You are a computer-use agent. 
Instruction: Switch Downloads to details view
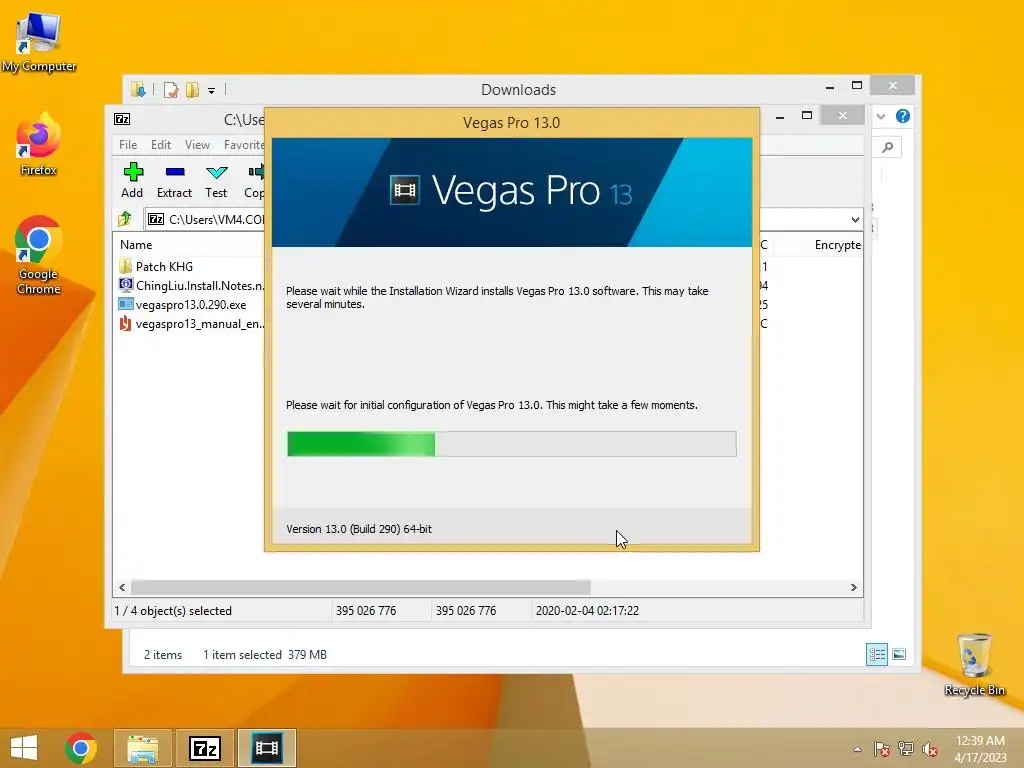pyautogui.click(x=876, y=654)
